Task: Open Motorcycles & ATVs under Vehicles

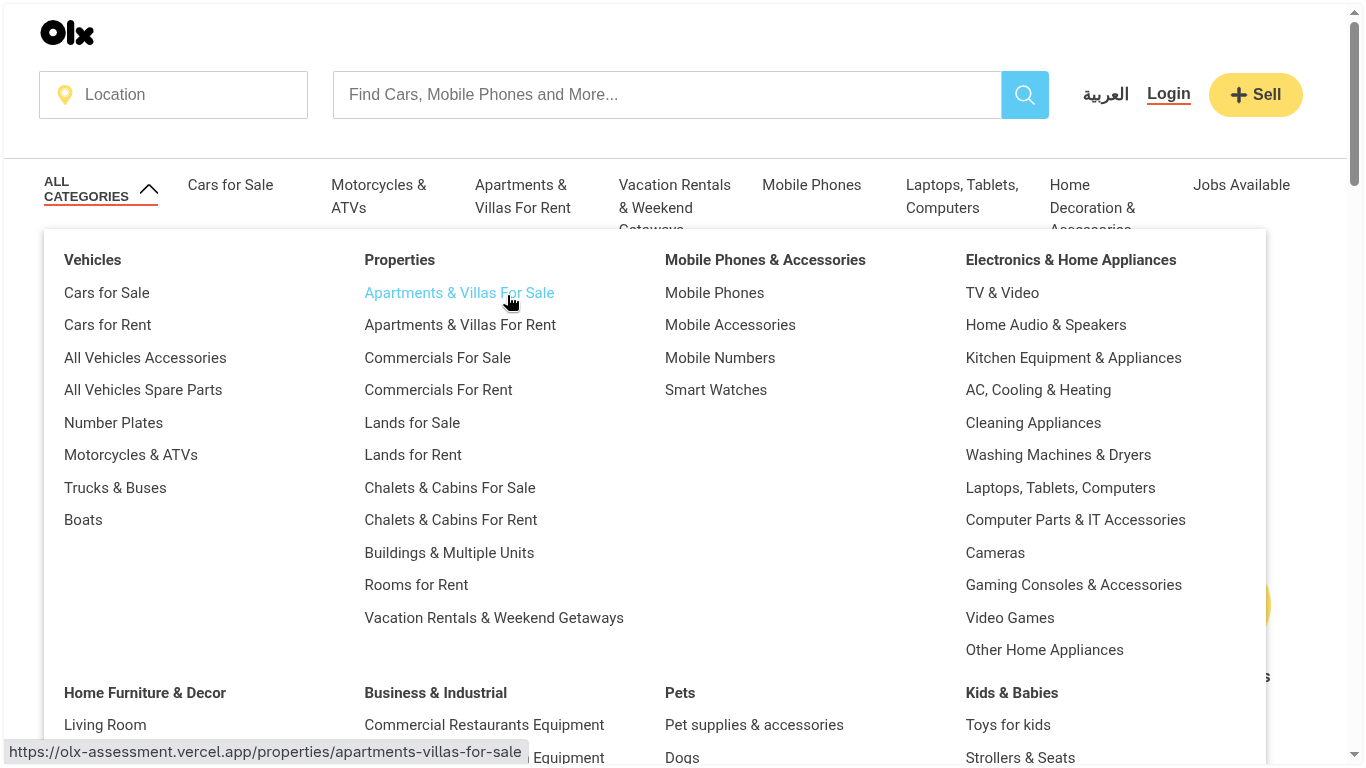Action: [131, 455]
